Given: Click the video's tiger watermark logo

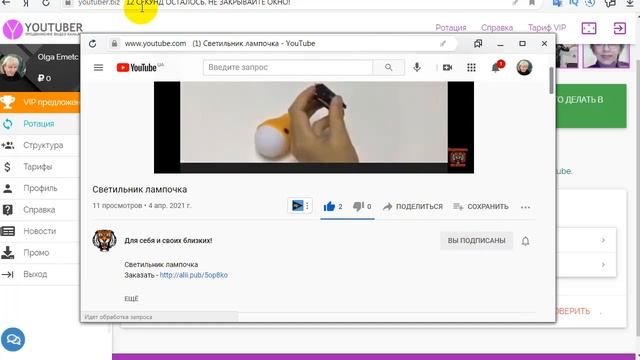Looking at the screenshot, I should pos(458,157).
